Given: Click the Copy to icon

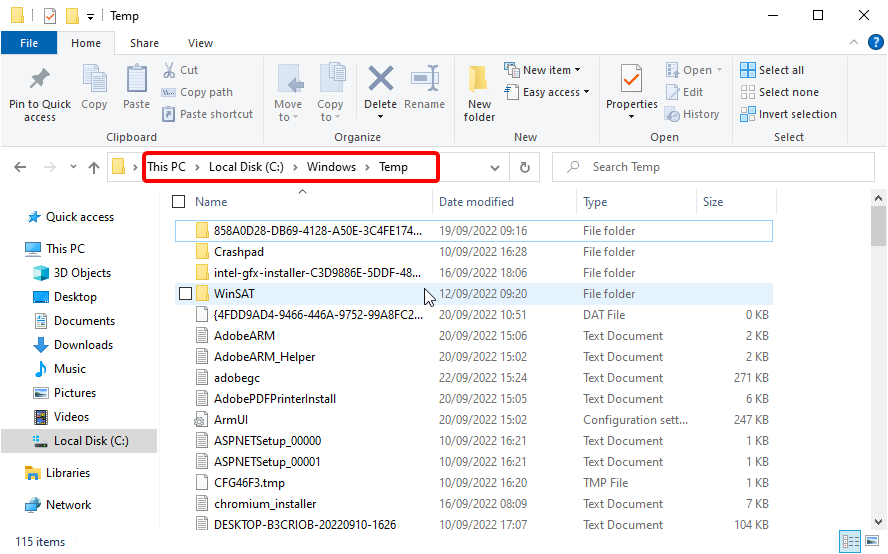Looking at the screenshot, I should [332, 78].
